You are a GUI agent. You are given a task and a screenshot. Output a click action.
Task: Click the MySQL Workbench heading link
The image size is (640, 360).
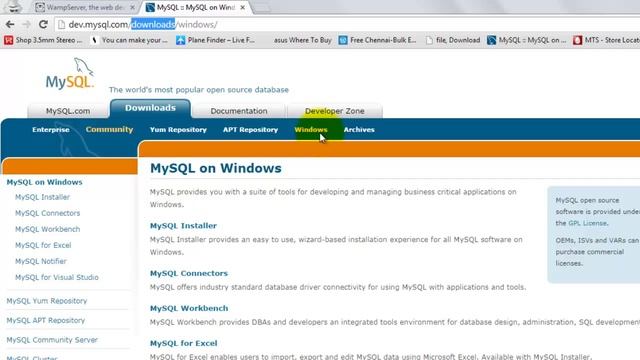click(189, 308)
